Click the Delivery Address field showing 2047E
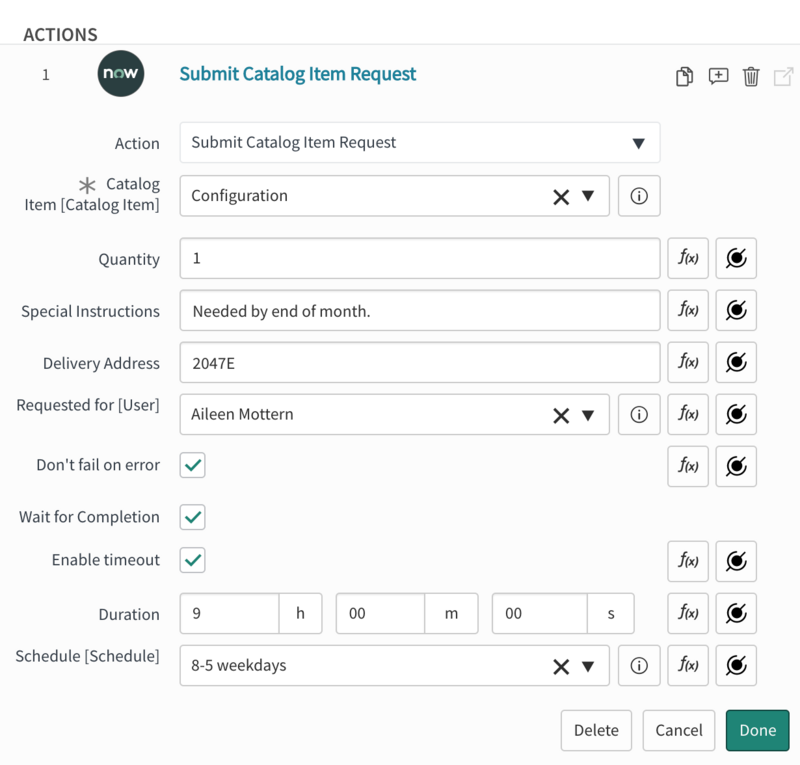This screenshot has width=800, height=765. [419, 362]
